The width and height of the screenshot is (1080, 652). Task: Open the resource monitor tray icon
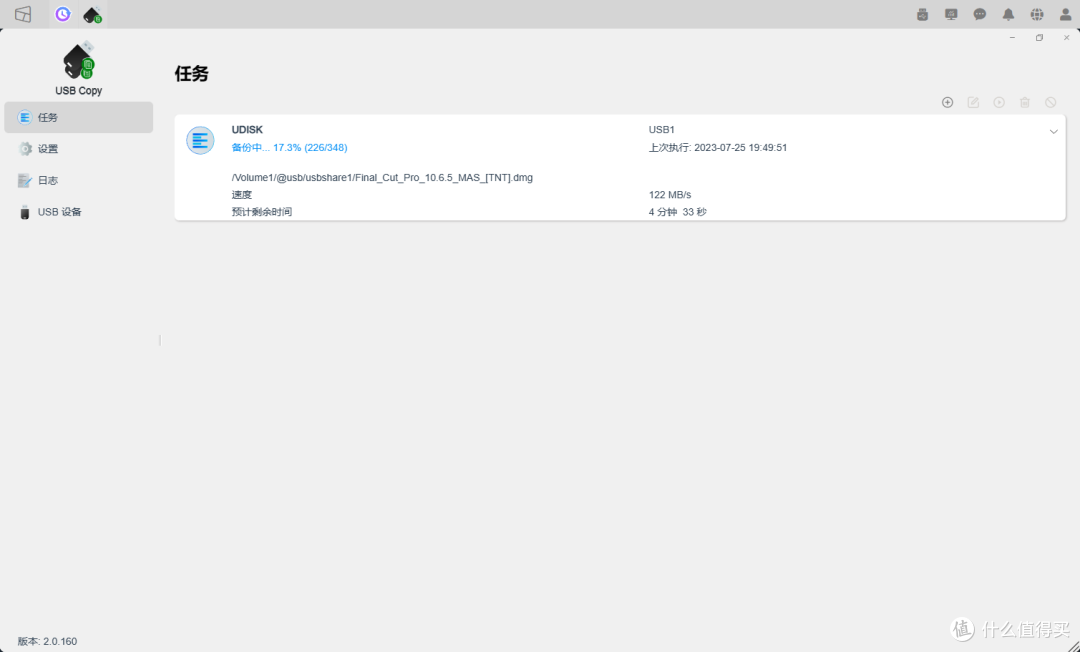click(951, 14)
